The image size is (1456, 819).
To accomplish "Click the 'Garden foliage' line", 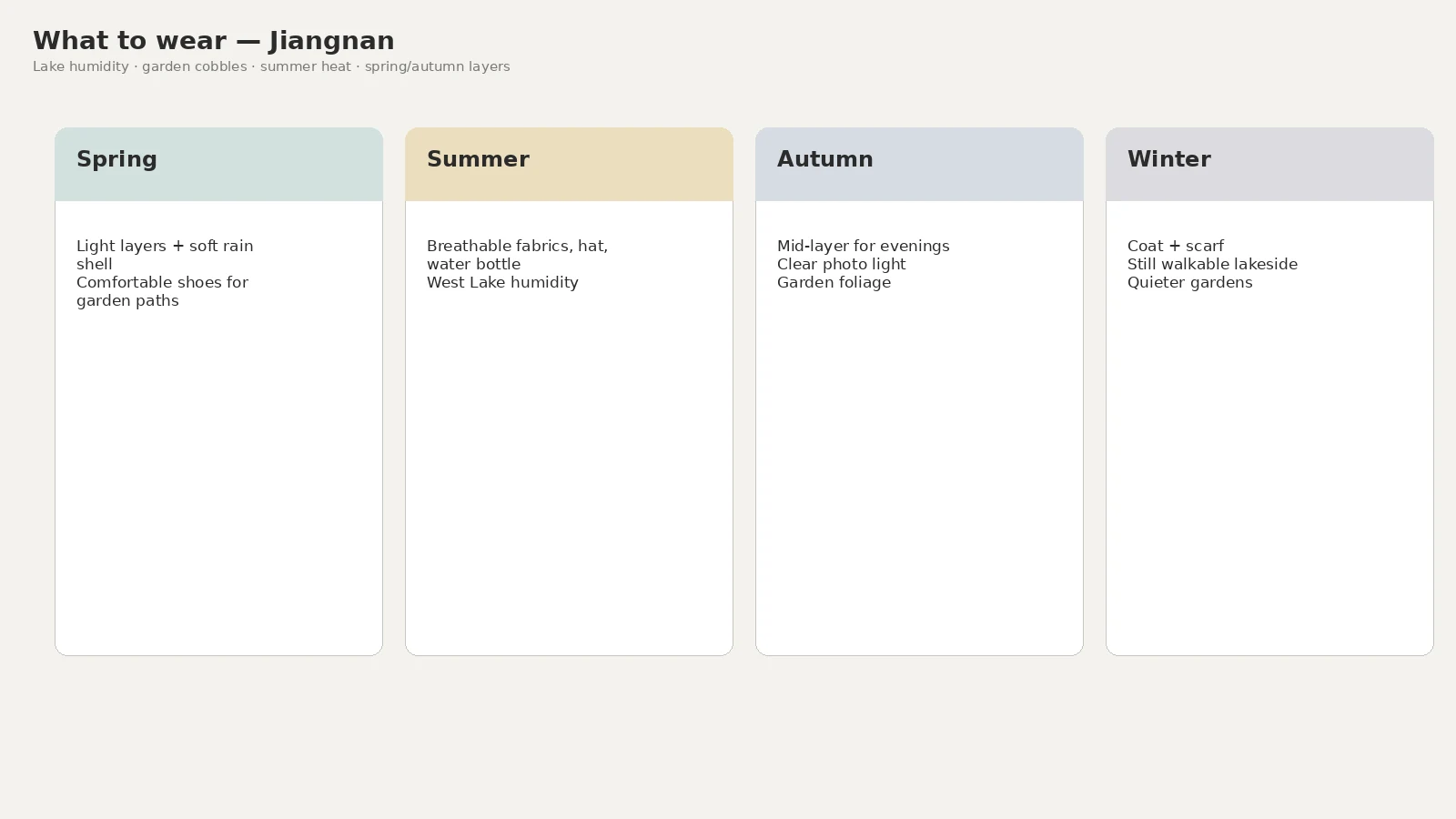I will (x=834, y=282).
